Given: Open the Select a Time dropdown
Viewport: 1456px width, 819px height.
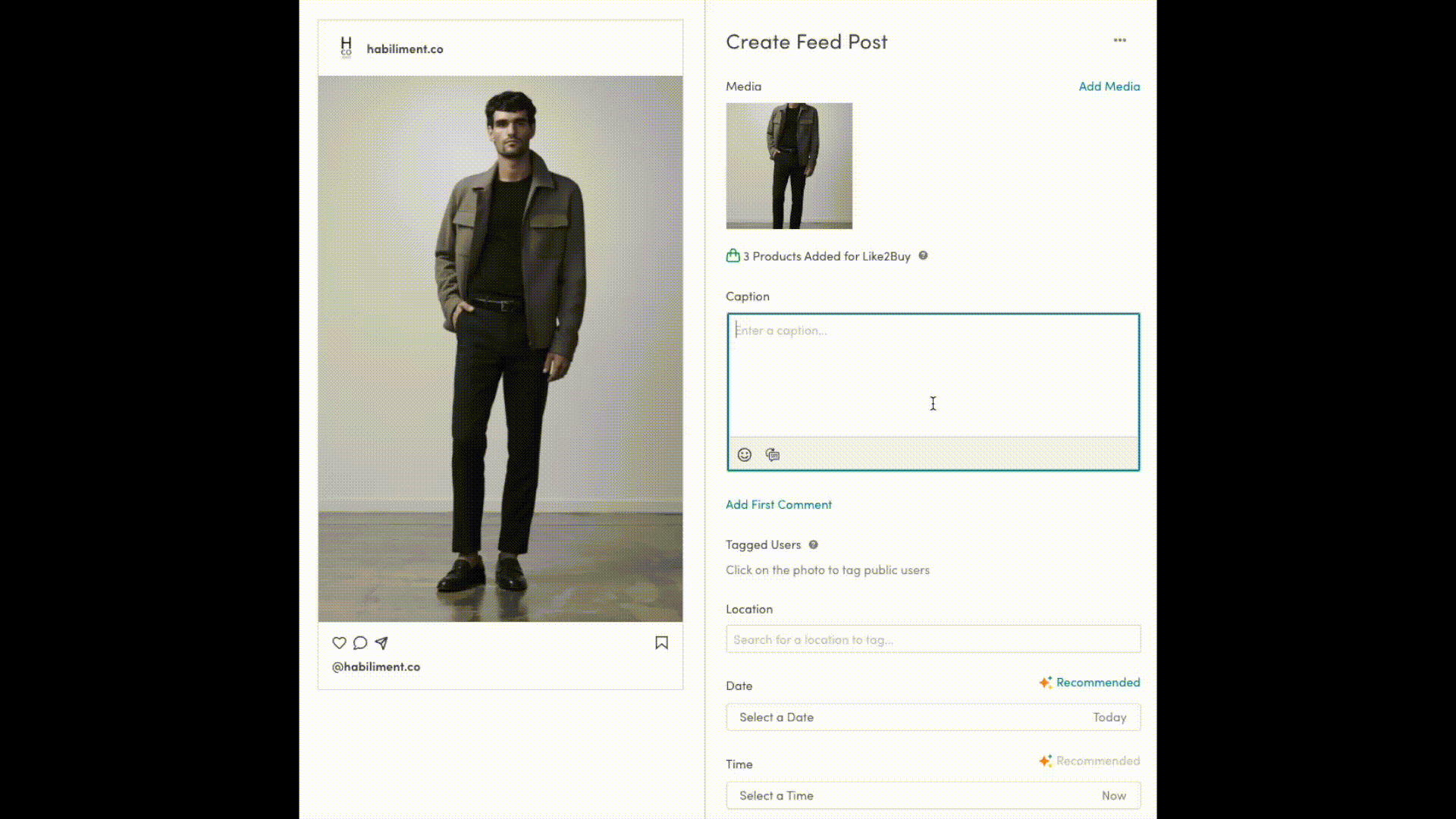Looking at the screenshot, I should coord(933,795).
